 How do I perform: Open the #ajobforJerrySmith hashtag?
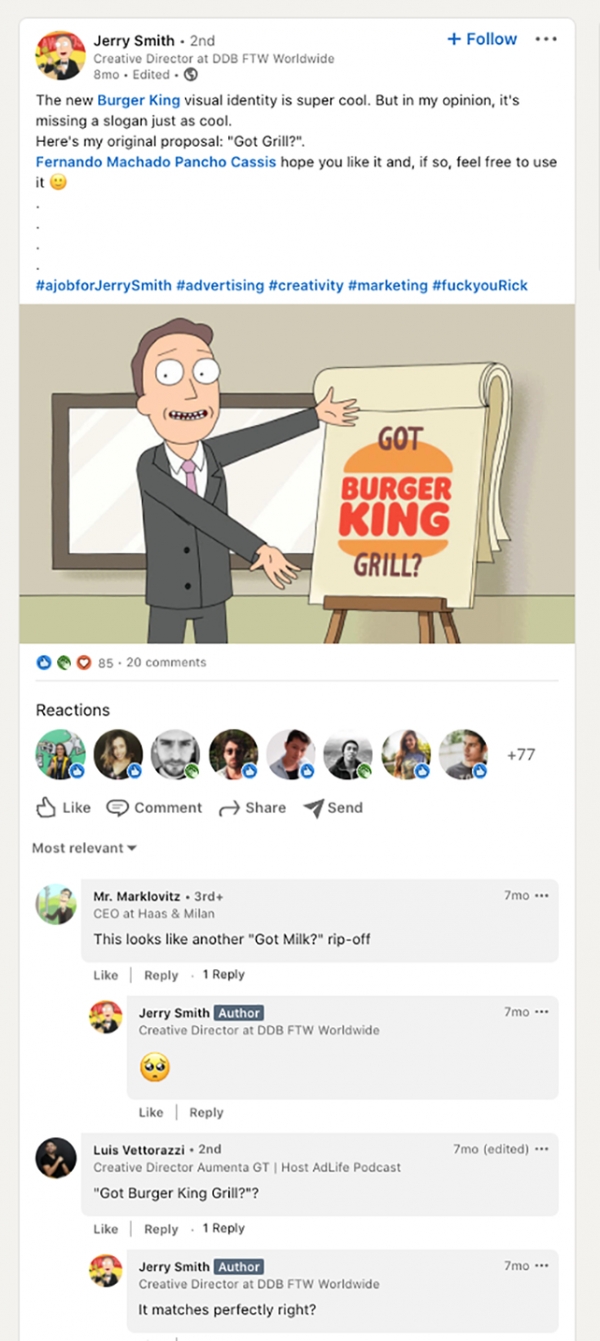point(104,285)
